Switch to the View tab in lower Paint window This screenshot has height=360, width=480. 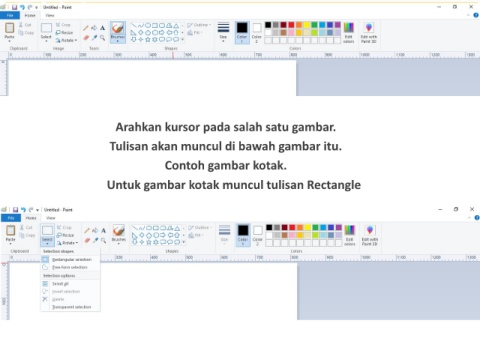(51, 218)
